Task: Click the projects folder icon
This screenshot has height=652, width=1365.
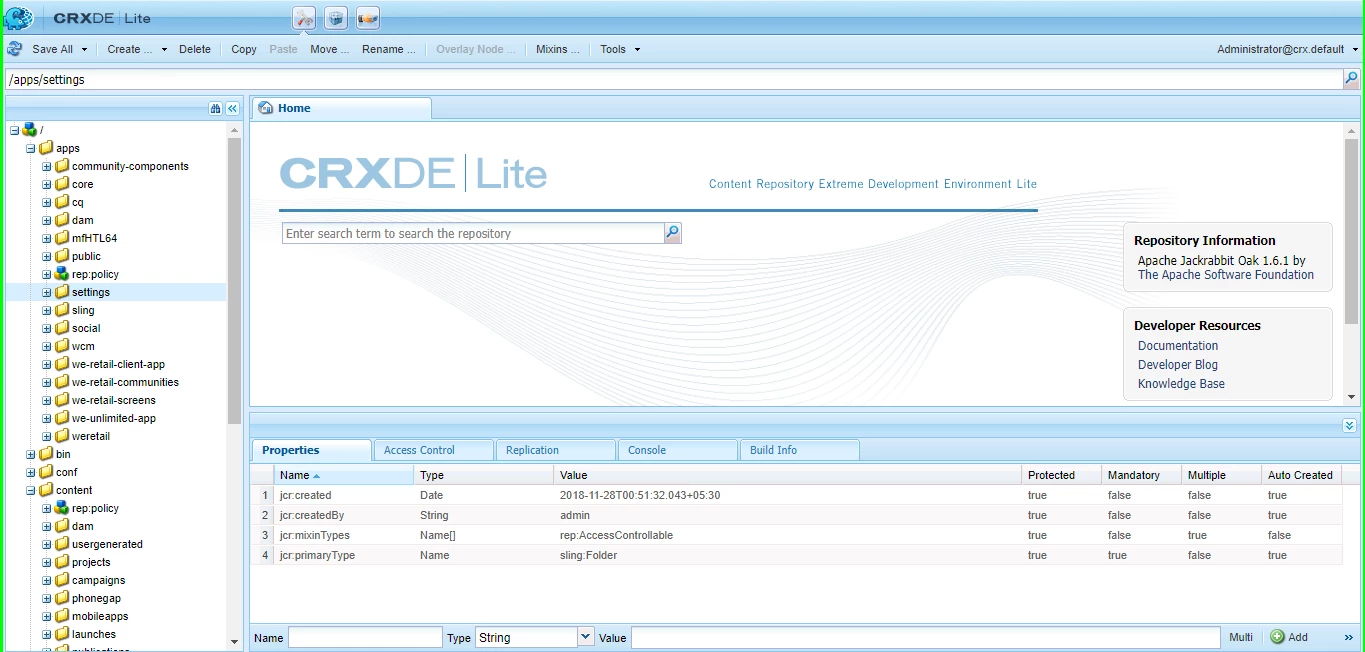Action: (x=62, y=562)
